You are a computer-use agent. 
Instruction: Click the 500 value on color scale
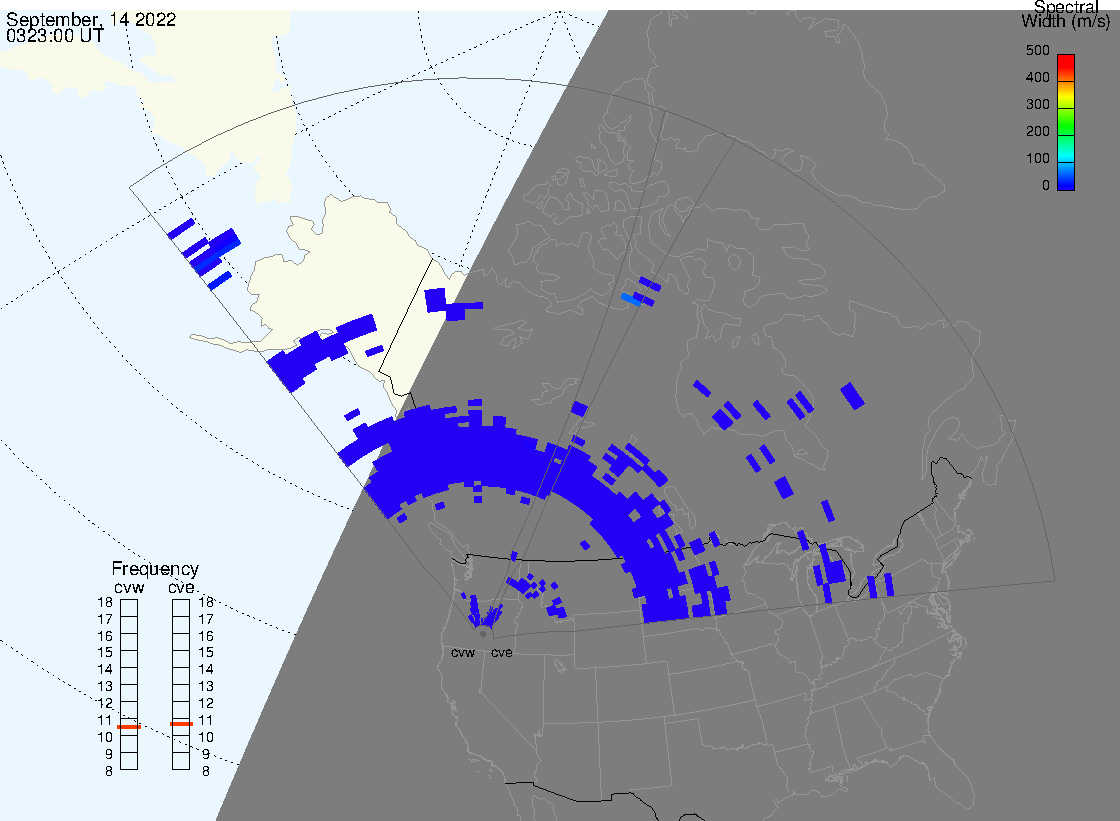click(x=1037, y=51)
